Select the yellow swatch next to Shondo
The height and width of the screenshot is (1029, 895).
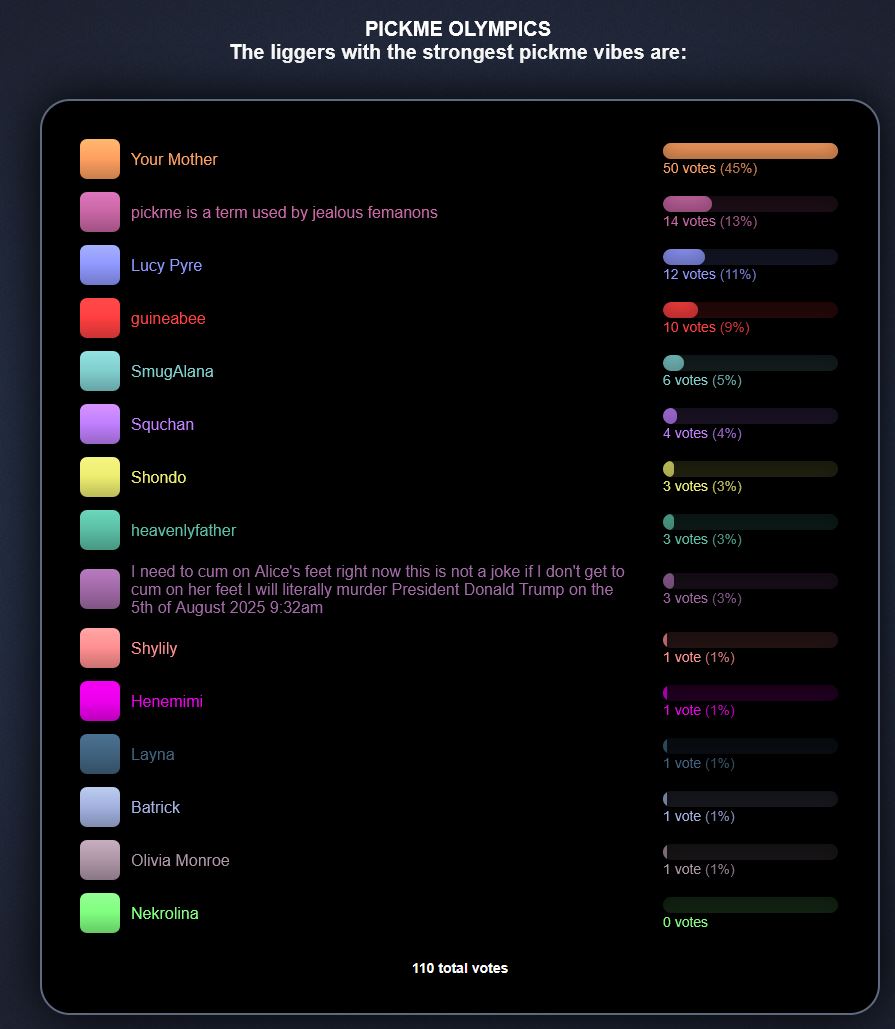coord(100,477)
